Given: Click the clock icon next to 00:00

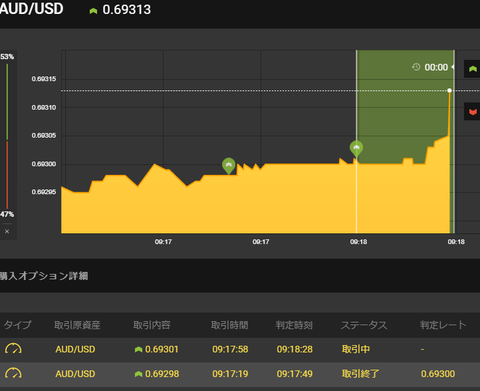Looking at the screenshot, I should click(x=416, y=67).
